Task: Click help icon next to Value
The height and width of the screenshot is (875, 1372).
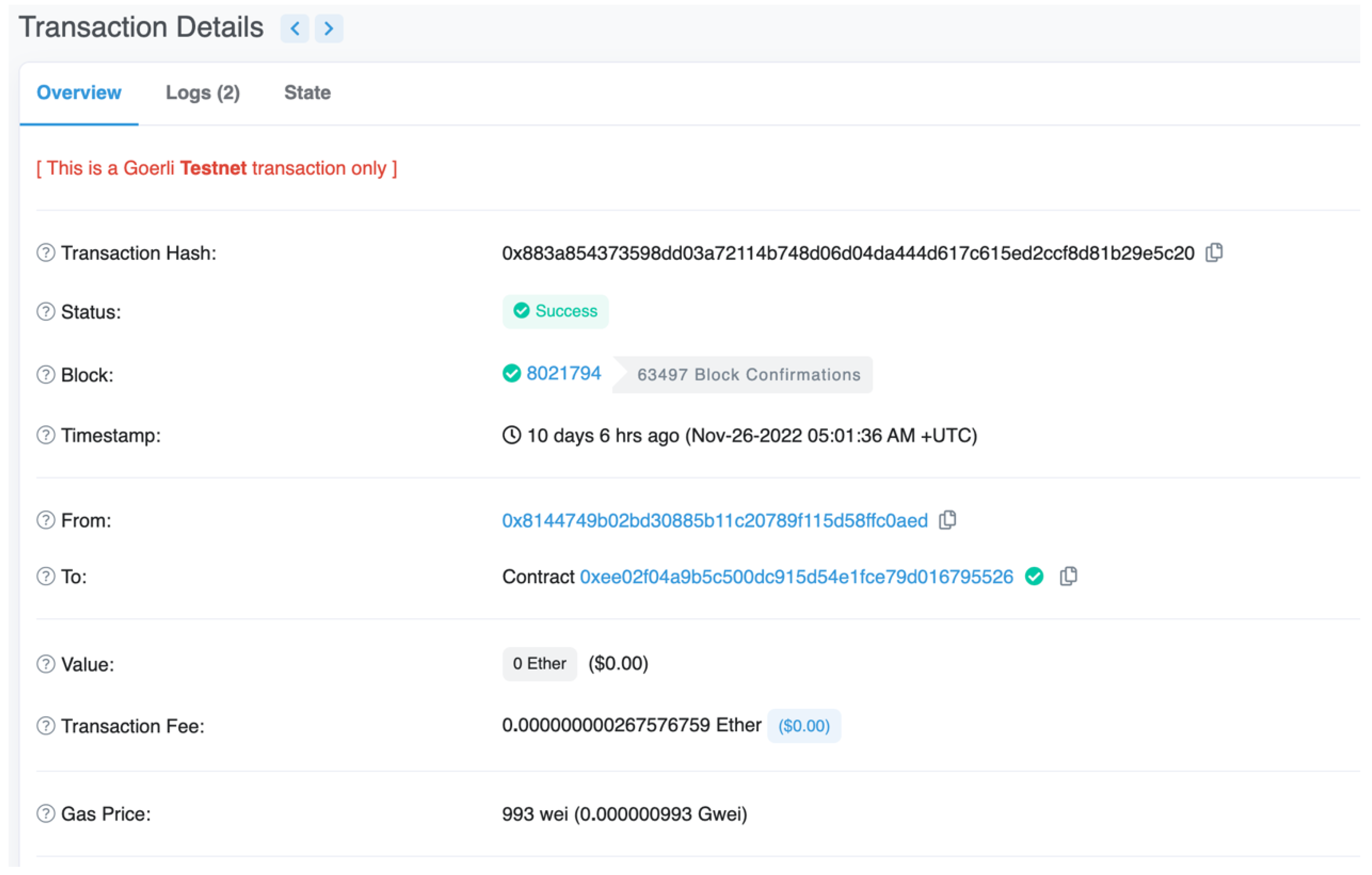Action: tap(46, 665)
